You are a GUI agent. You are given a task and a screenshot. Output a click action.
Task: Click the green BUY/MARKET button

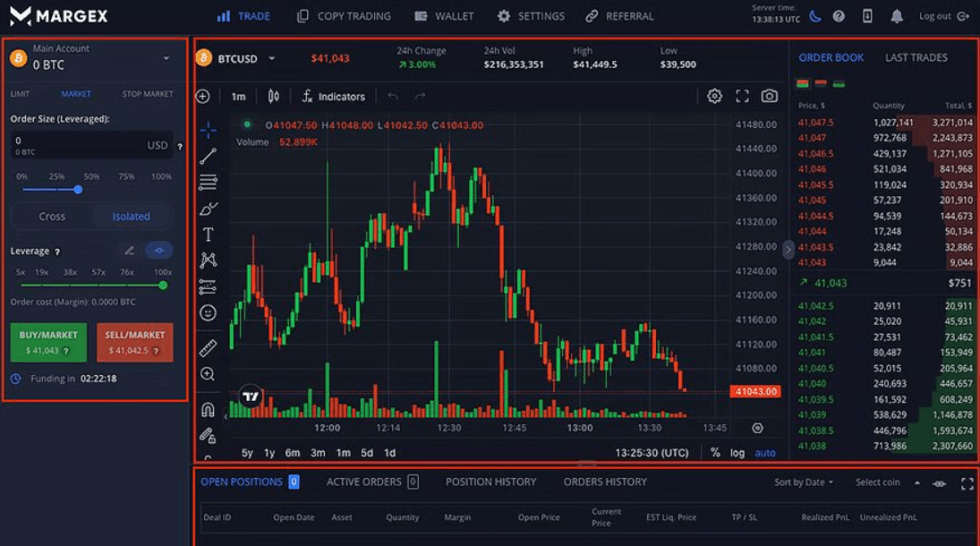pos(48,342)
